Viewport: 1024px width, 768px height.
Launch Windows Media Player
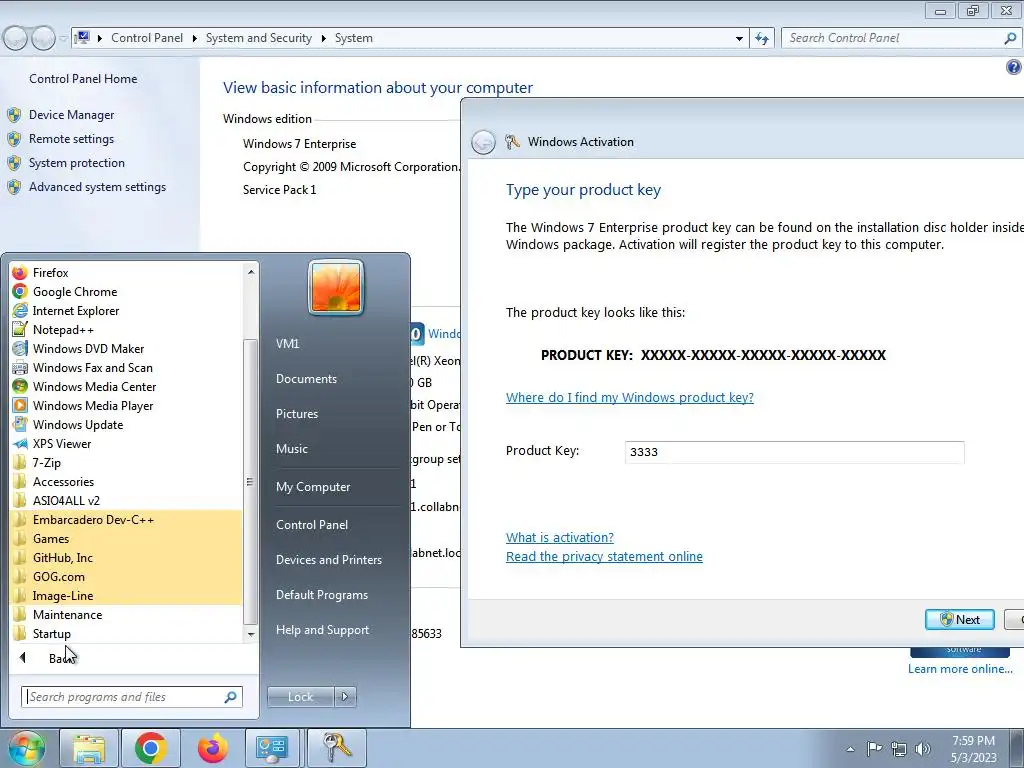click(x=93, y=406)
